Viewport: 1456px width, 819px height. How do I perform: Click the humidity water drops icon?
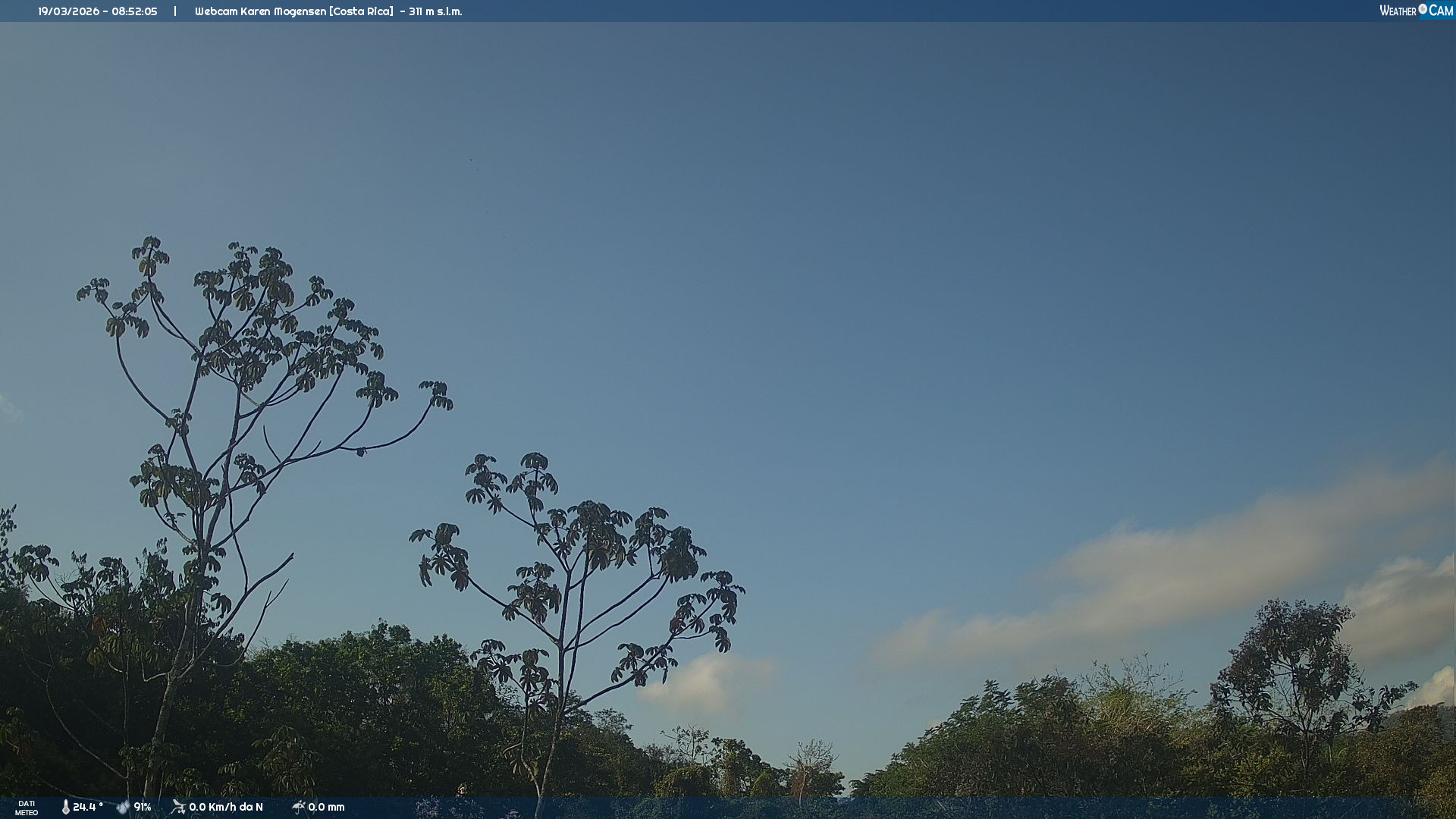[x=123, y=808]
